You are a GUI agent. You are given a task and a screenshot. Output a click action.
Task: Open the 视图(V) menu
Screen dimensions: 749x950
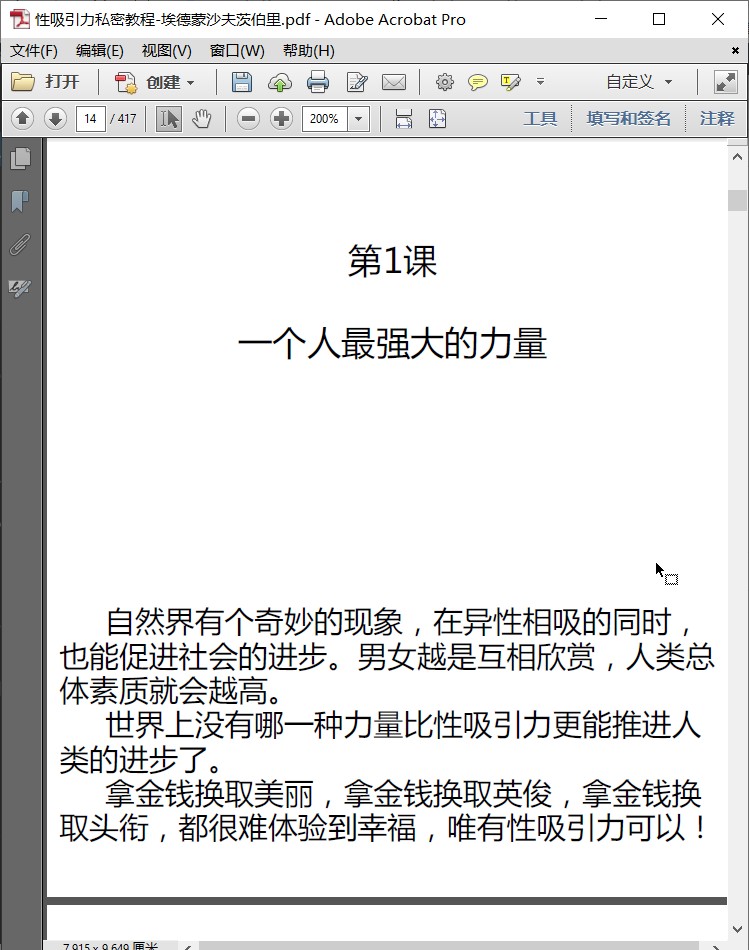tap(166, 51)
